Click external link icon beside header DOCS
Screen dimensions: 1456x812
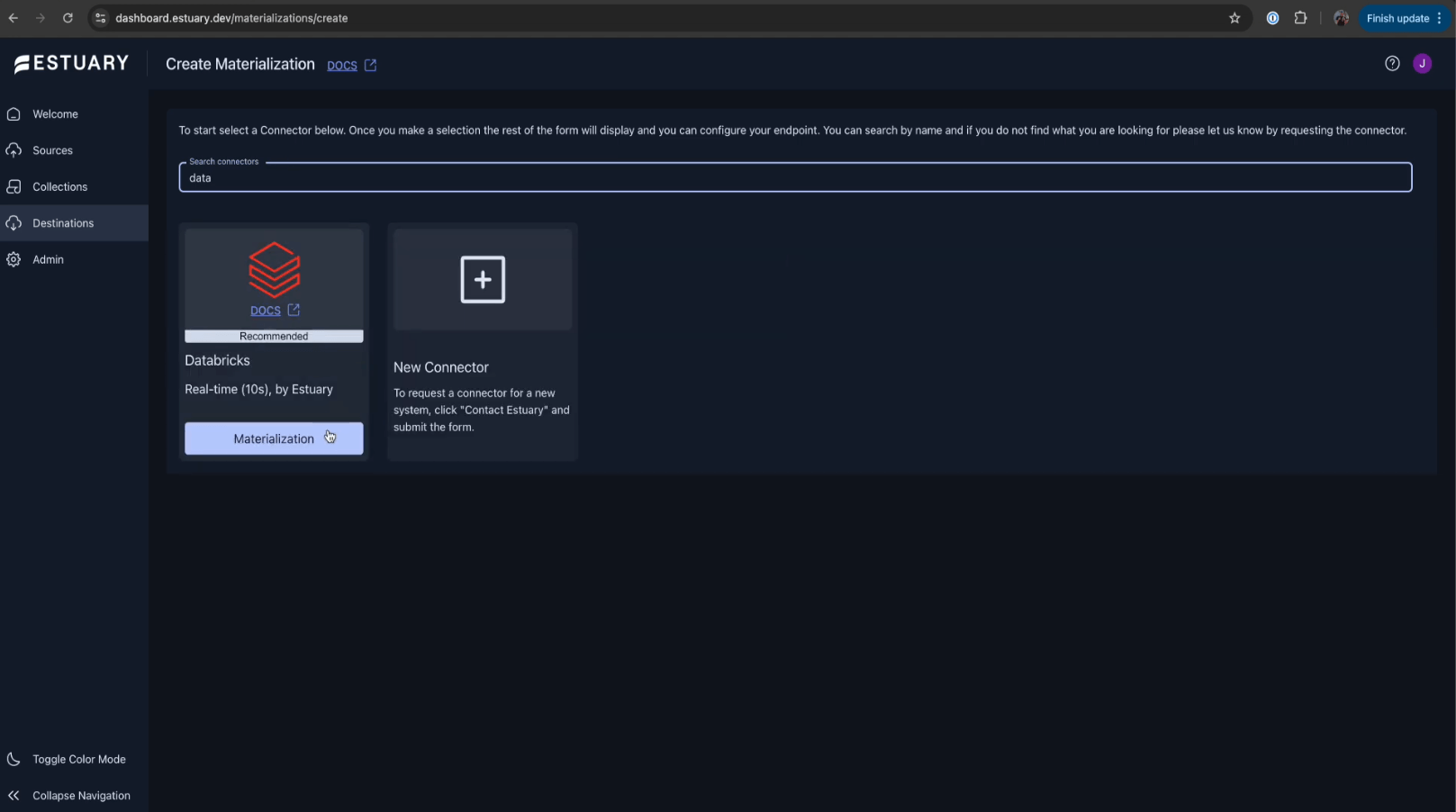[x=370, y=65]
